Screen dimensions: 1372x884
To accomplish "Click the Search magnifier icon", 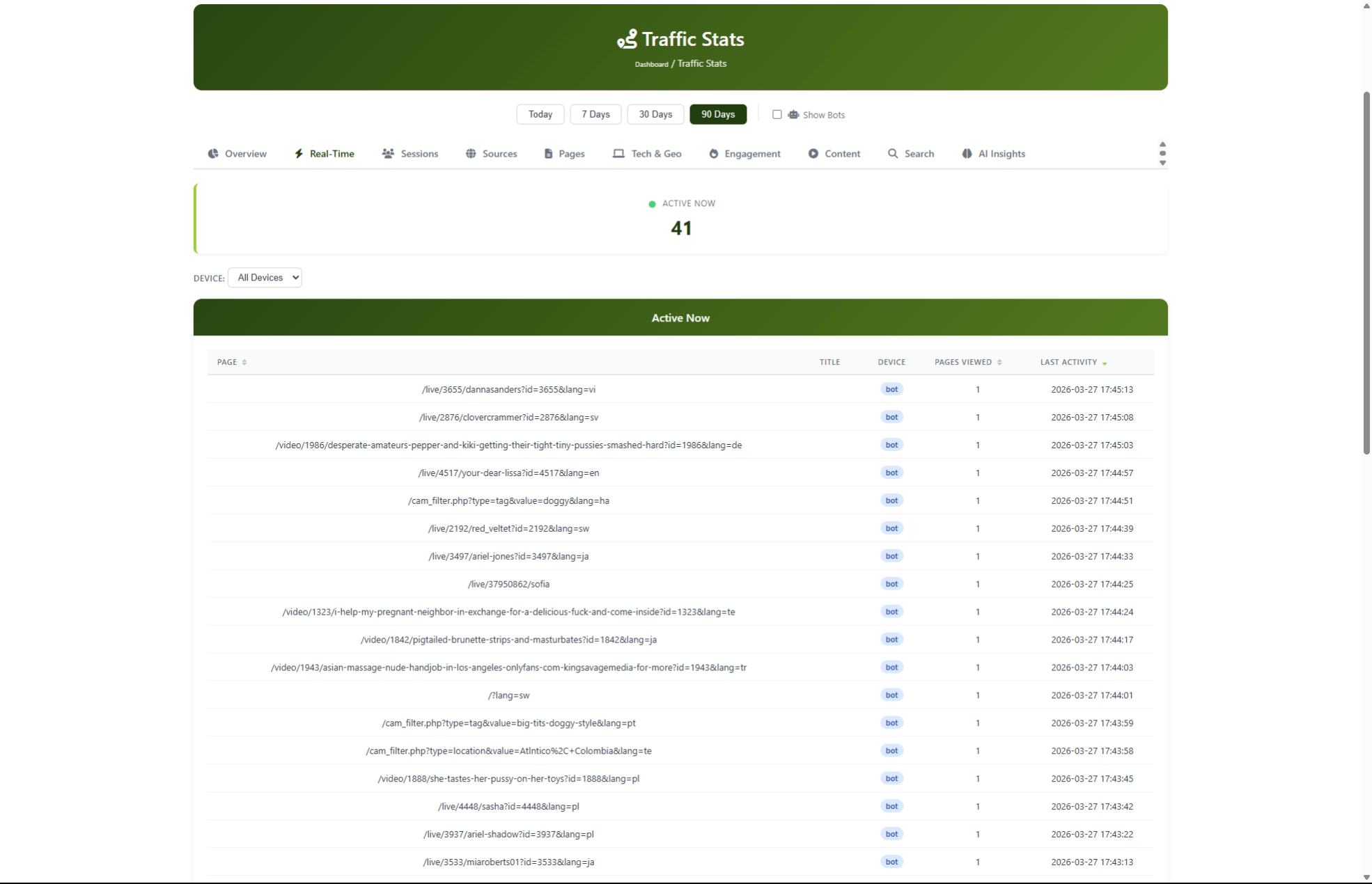I will 892,153.
